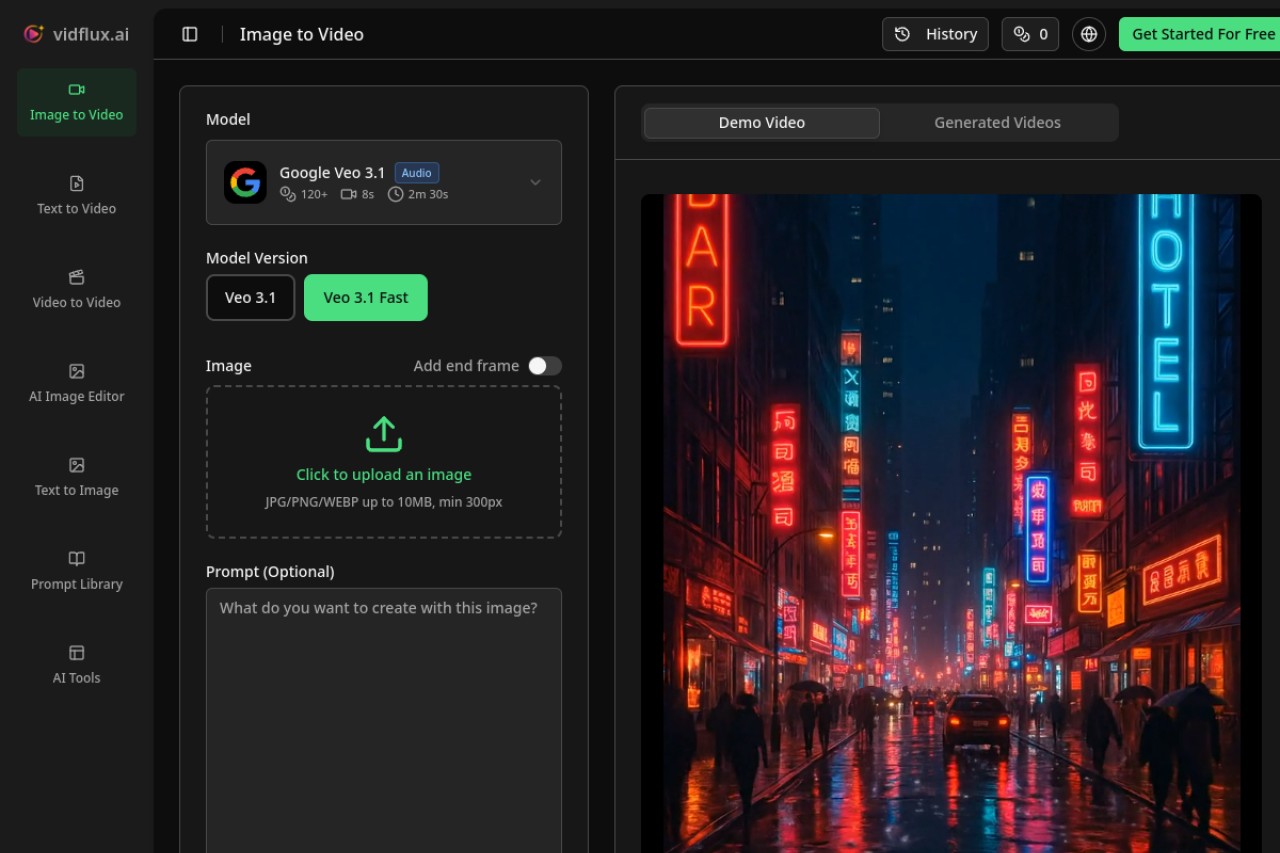View credits balance showing 0
This screenshot has width=1280, height=853.
click(1030, 34)
